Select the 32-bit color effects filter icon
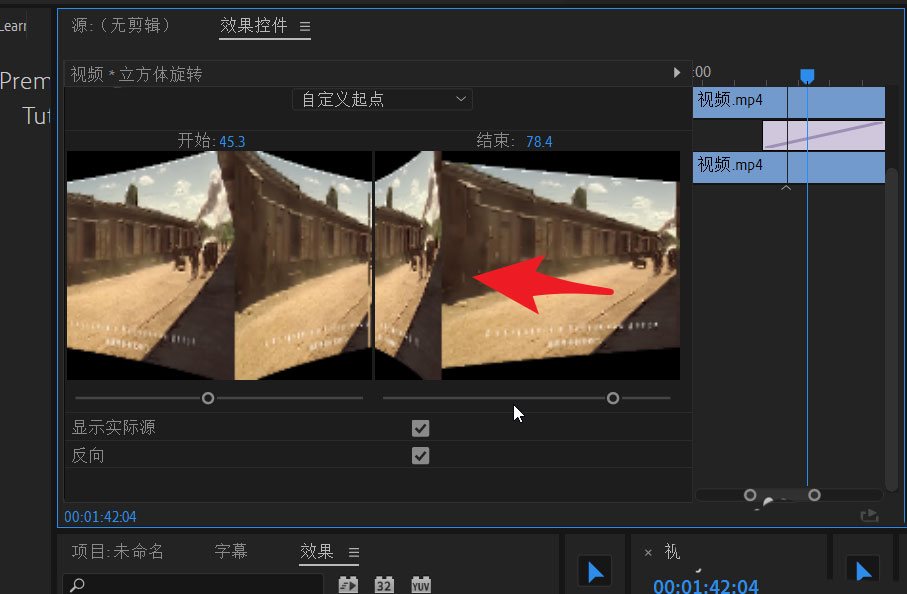 [384, 584]
